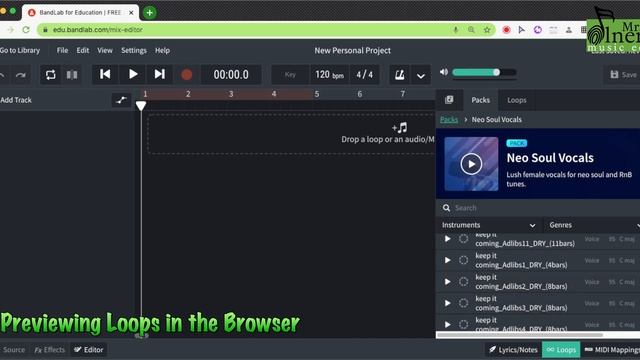Start playback with the Play button
640x360 pixels.
click(x=133, y=74)
